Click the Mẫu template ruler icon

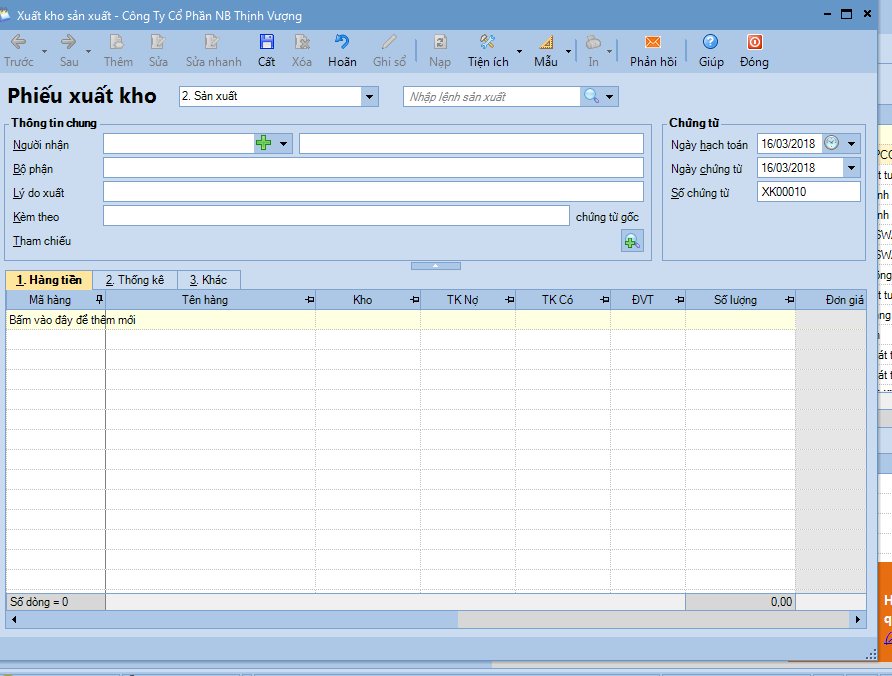tap(546, 42)
